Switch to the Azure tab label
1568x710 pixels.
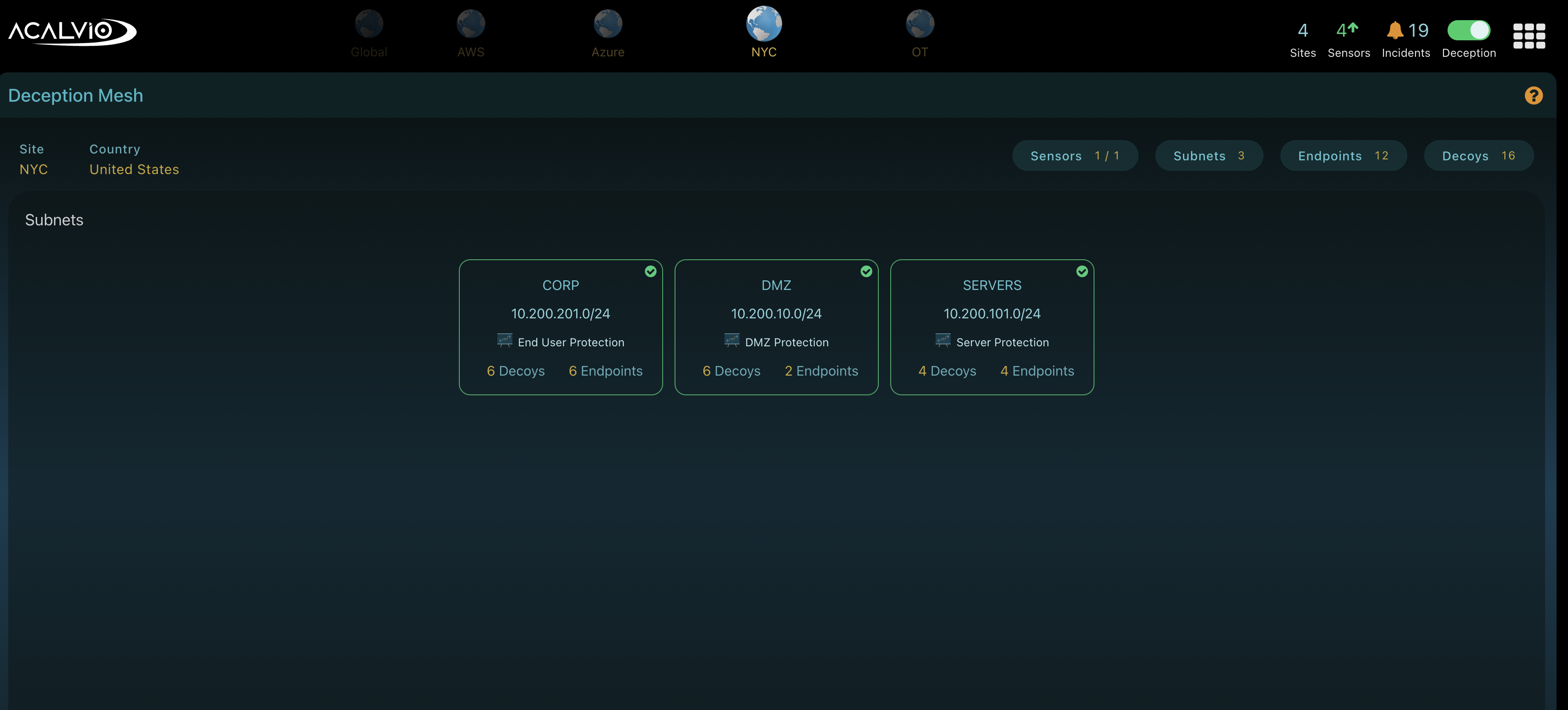coord(608,52)
